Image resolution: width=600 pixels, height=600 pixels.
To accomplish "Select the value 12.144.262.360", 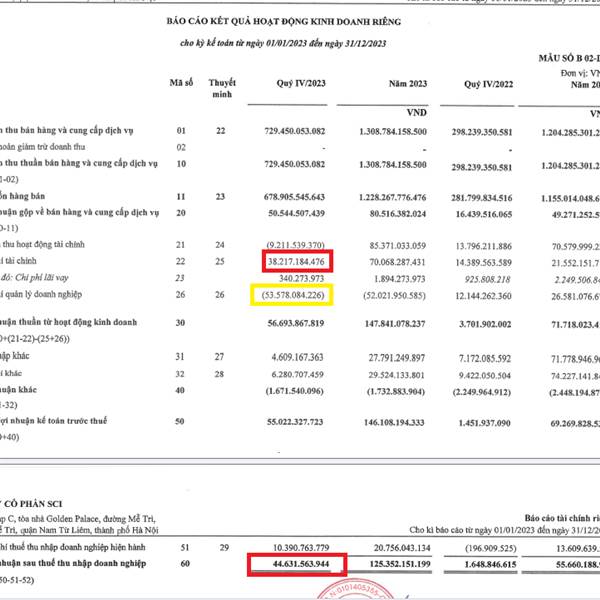I will click(484, 296).
